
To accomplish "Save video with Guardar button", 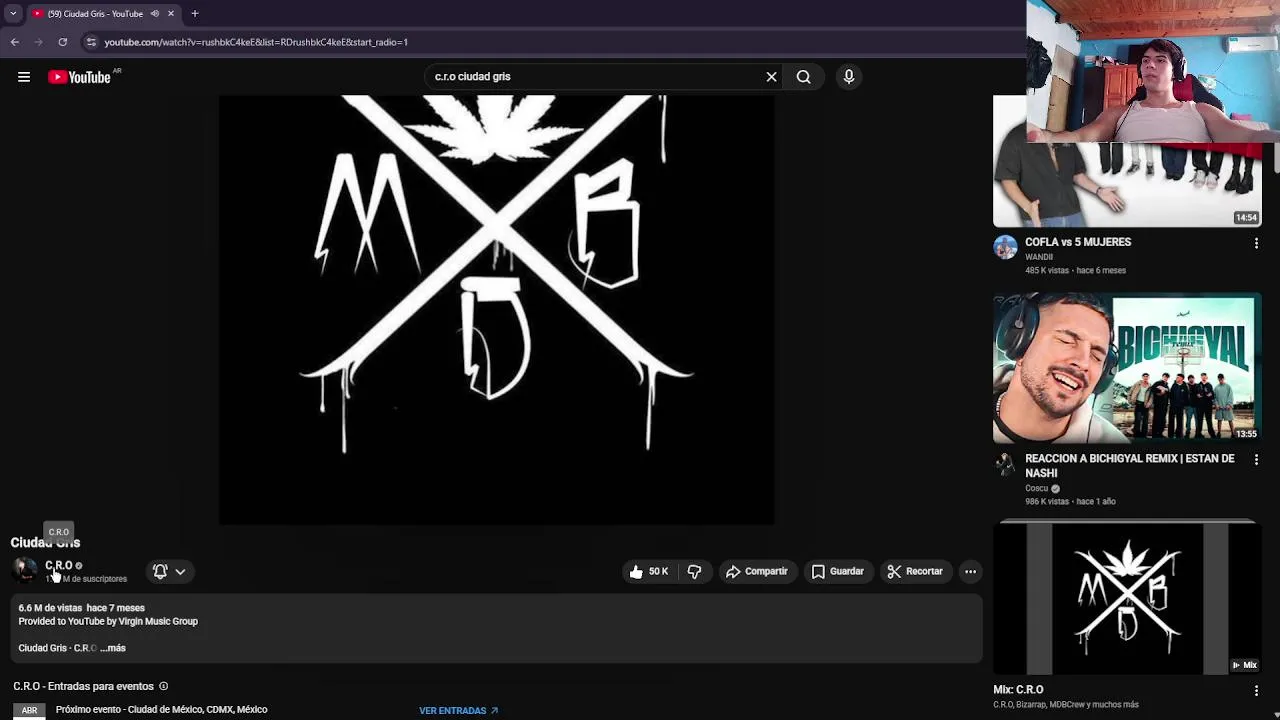I will [x=838, y=571].
